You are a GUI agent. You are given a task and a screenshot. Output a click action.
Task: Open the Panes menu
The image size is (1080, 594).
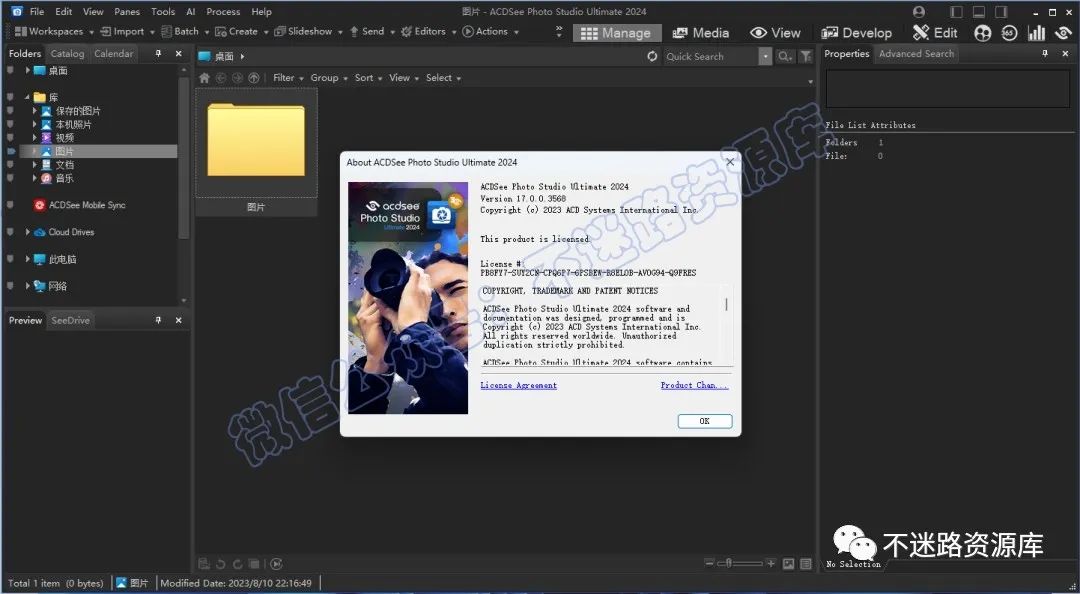click(126, 12)
